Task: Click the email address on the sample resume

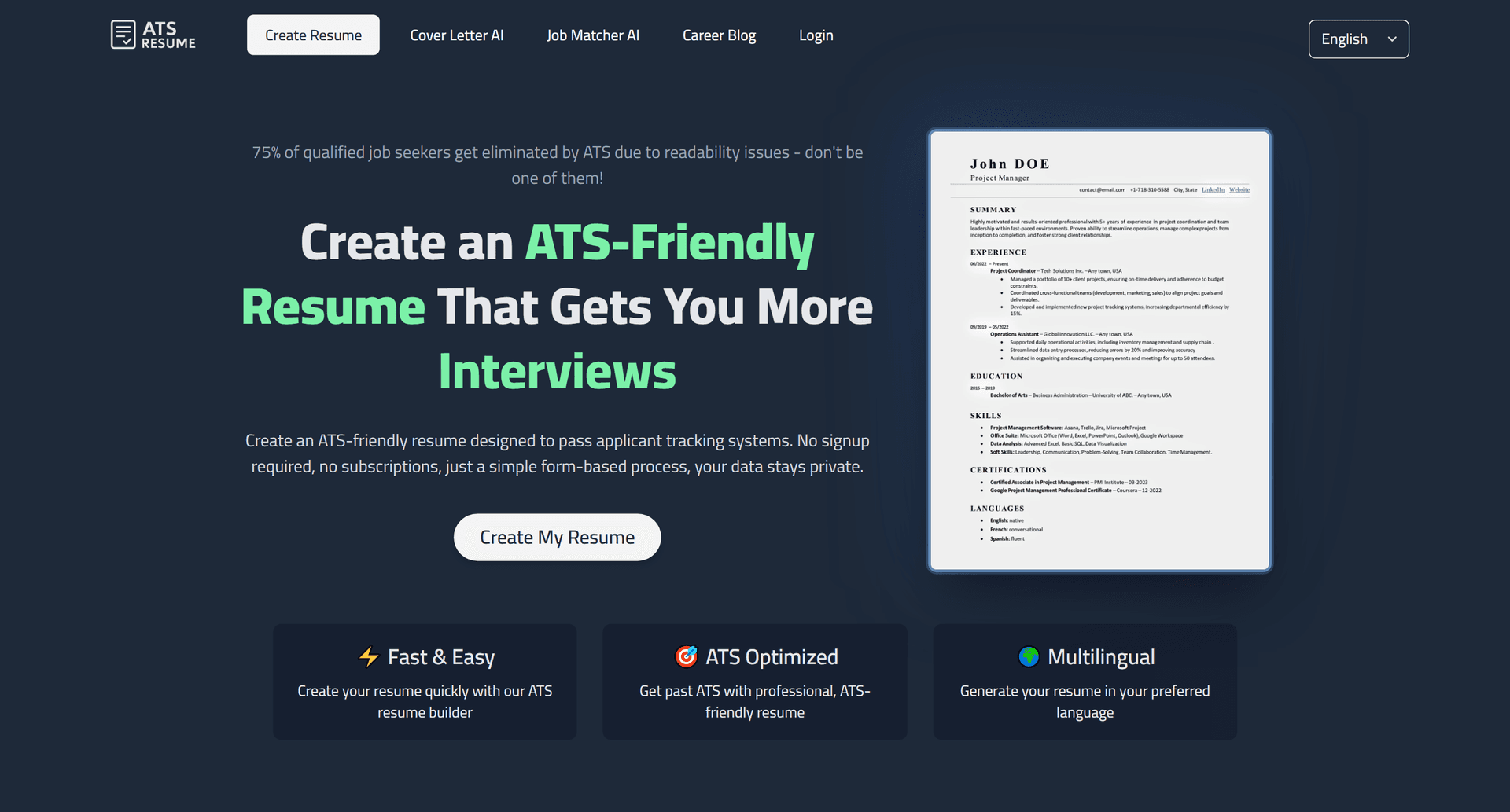Action: tap(1103, 189)
